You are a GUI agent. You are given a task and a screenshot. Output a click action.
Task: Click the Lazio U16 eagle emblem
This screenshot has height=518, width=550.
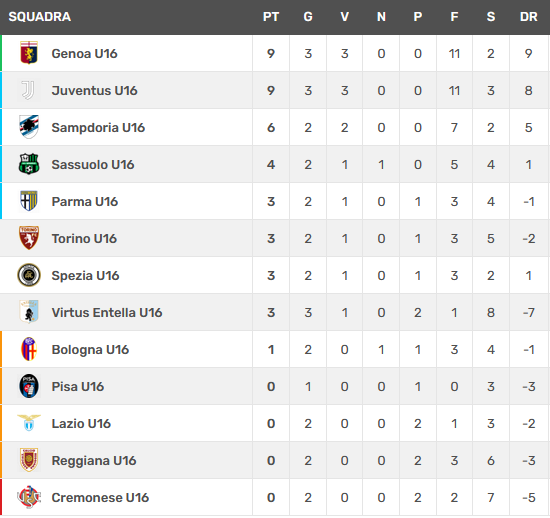click(x=29, y=423)
